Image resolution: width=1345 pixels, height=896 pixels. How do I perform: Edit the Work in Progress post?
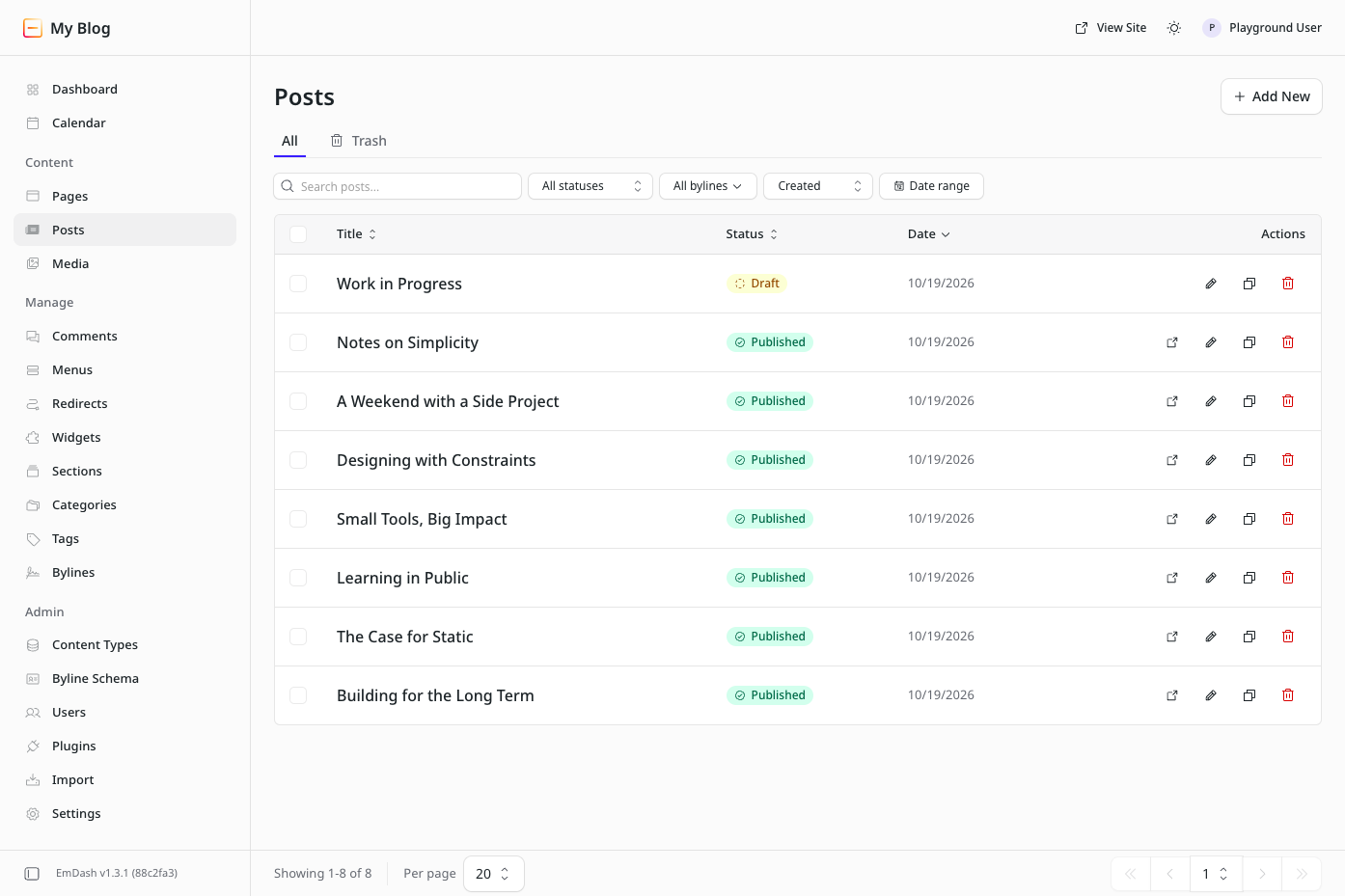click(x=1211, y=284)
